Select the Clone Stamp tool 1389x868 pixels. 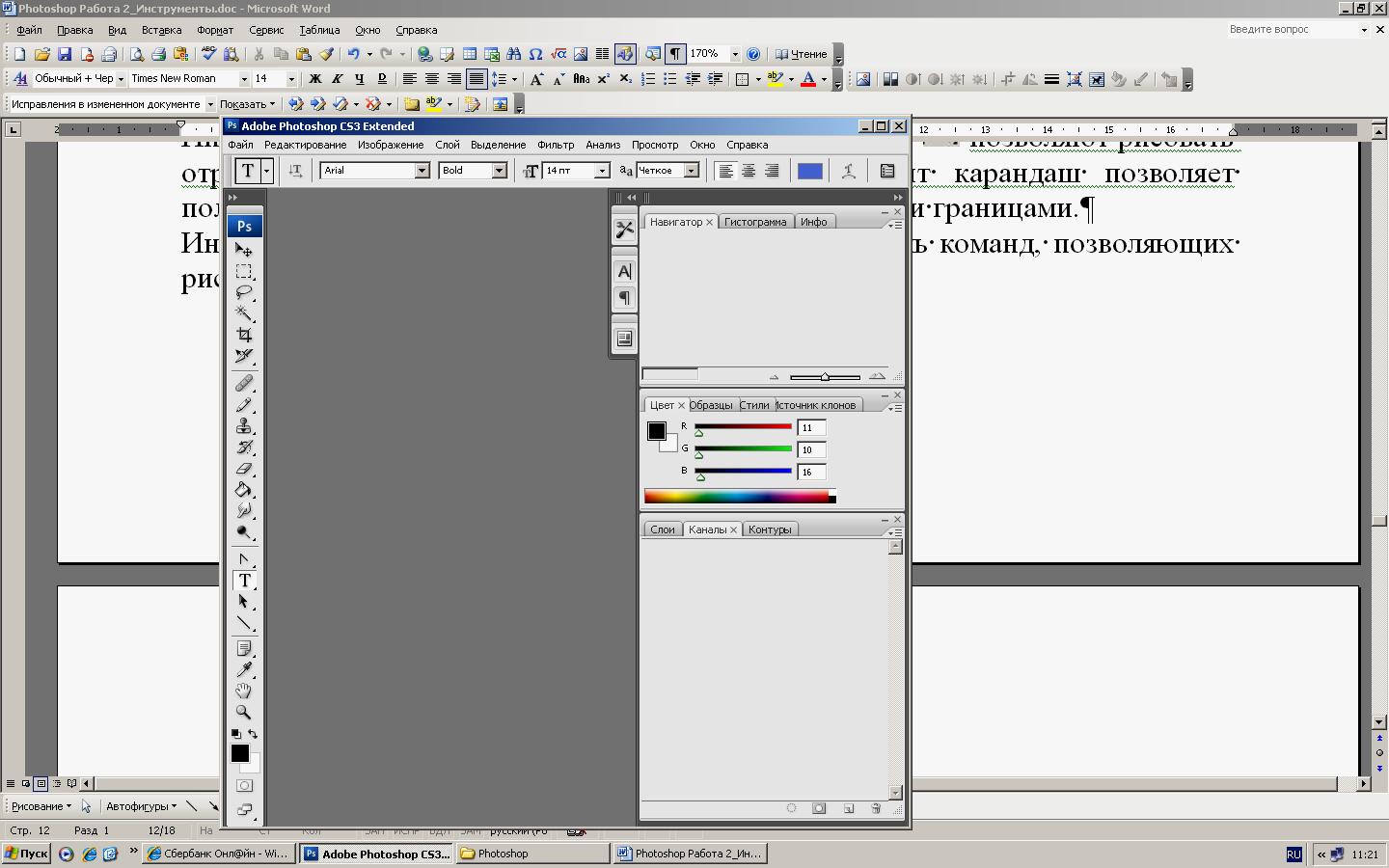pyautogui.click(x=244, y=426)
